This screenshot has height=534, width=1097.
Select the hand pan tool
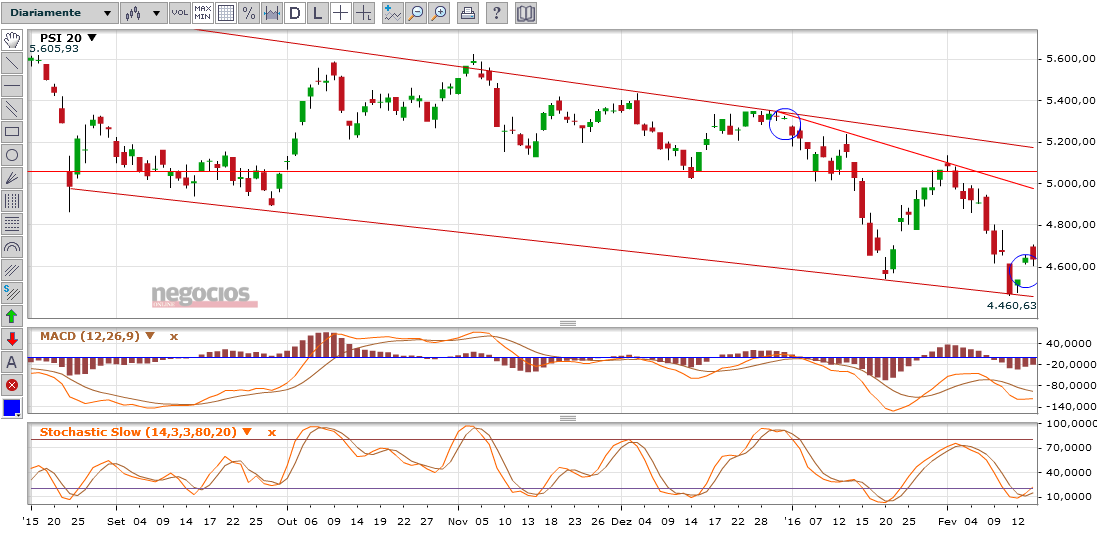(x=13, y=40)
